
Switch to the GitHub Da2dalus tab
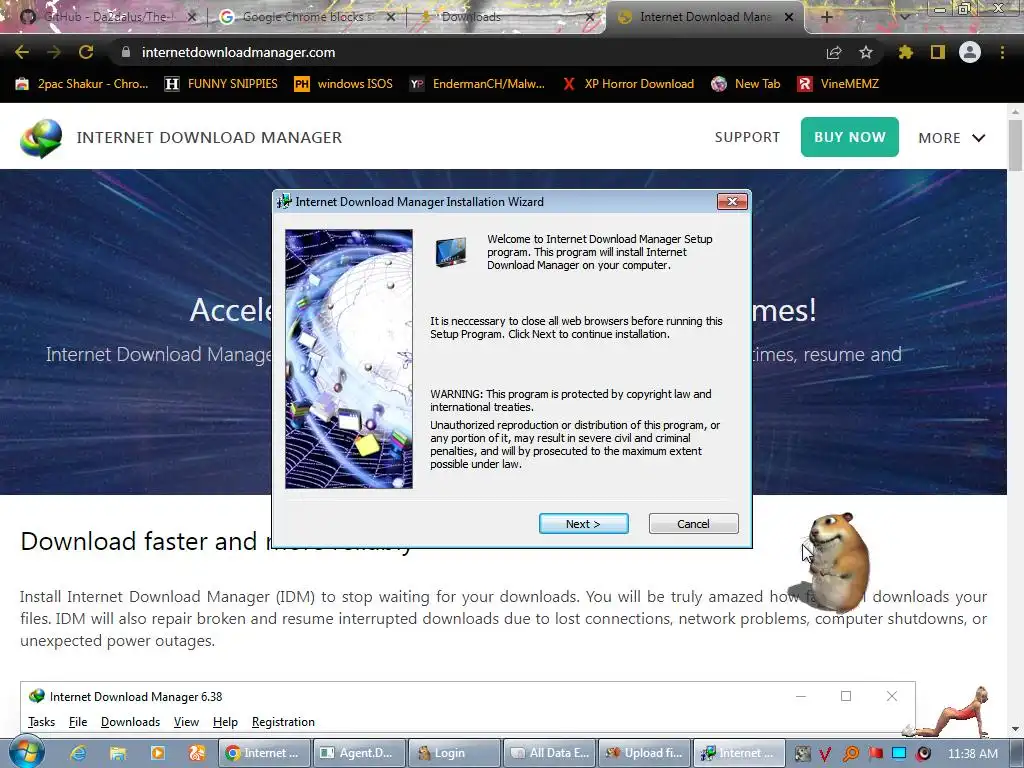(108, 17)
